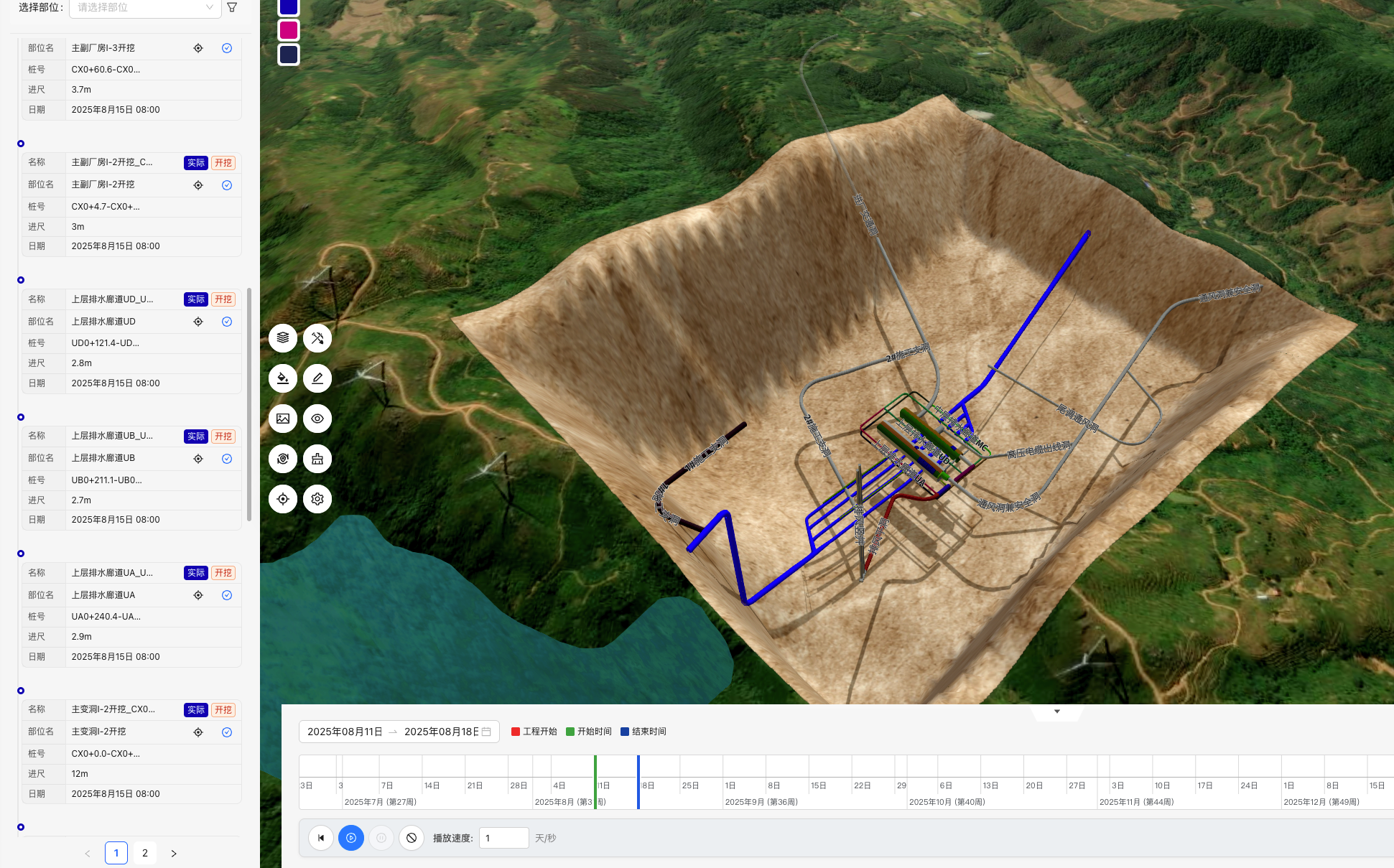Image resolution: width=1394 pixels, height=868 pixels.
Task: Go to page 2 of list
Action: pos(145,853)
